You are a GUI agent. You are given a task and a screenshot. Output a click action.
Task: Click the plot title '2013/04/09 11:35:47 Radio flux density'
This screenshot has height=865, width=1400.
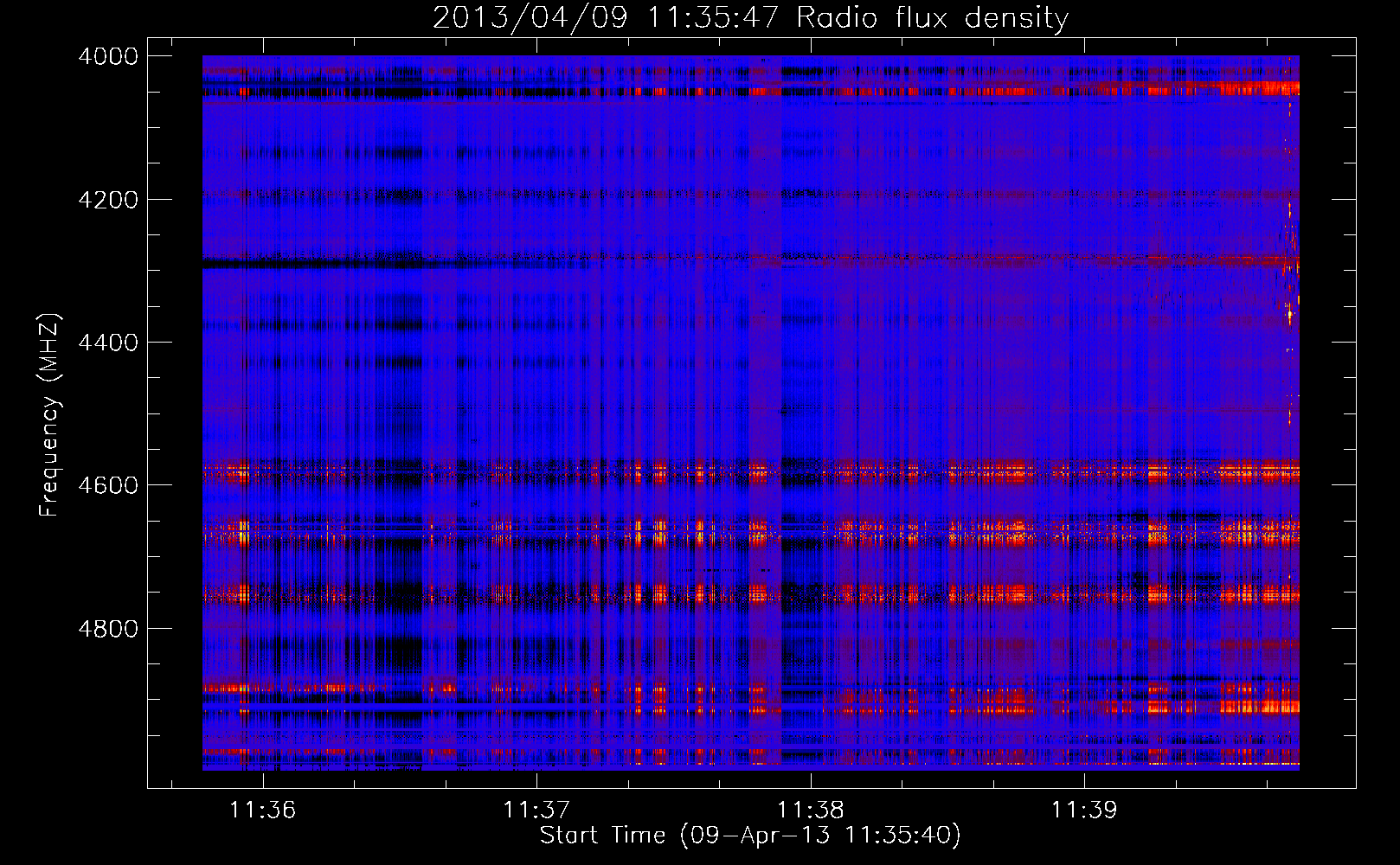tap(750, 17)
